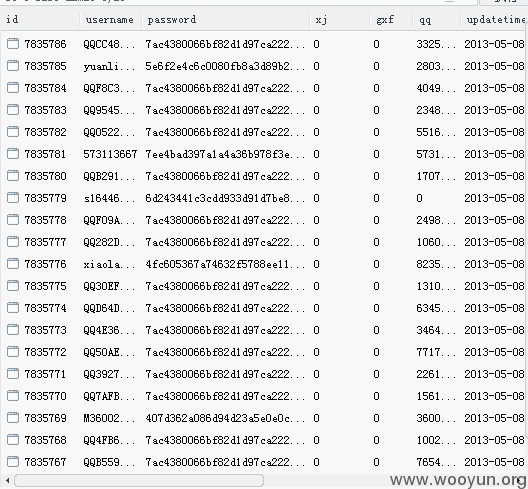
Task: Select username cell yuanli...
Action: click(109, 66)
